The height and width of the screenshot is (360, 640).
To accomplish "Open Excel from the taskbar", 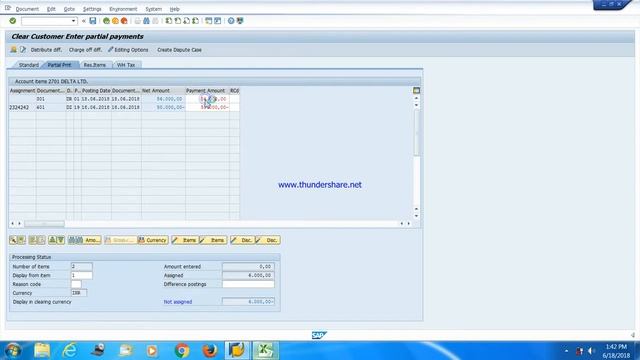I will pyautogui.click(x=266, y=350).
